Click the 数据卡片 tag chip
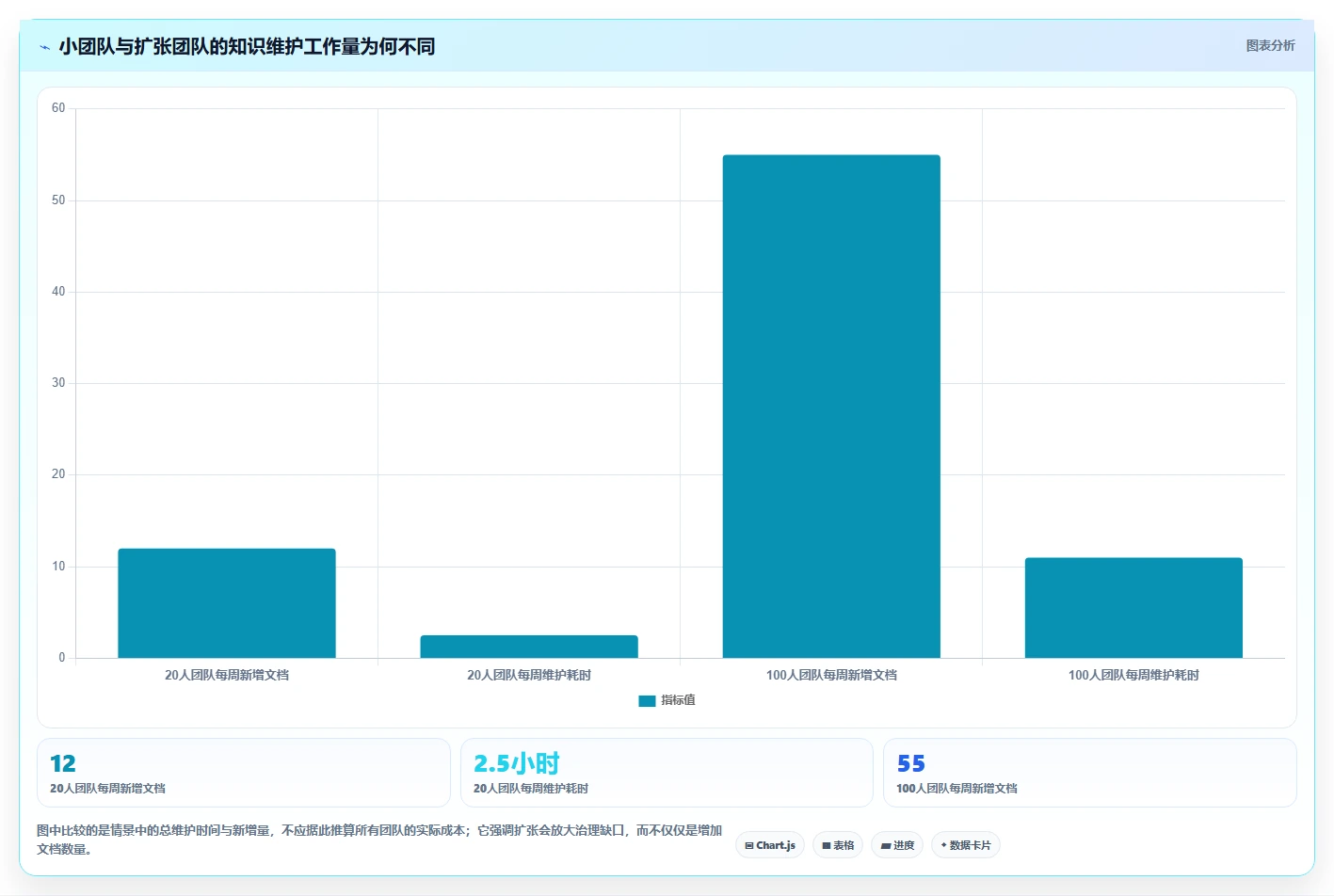 (966, 845)
